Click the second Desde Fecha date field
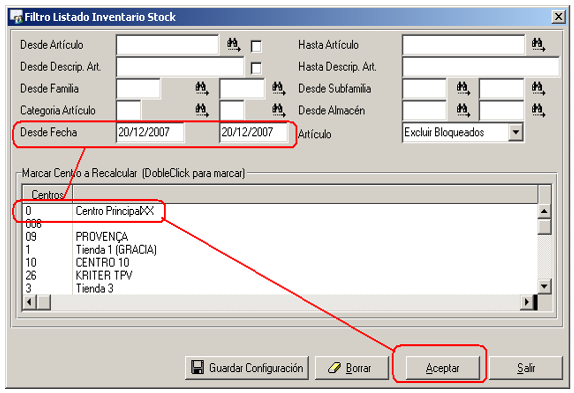The width and height of the screenshot is (574, 393). 254,132
